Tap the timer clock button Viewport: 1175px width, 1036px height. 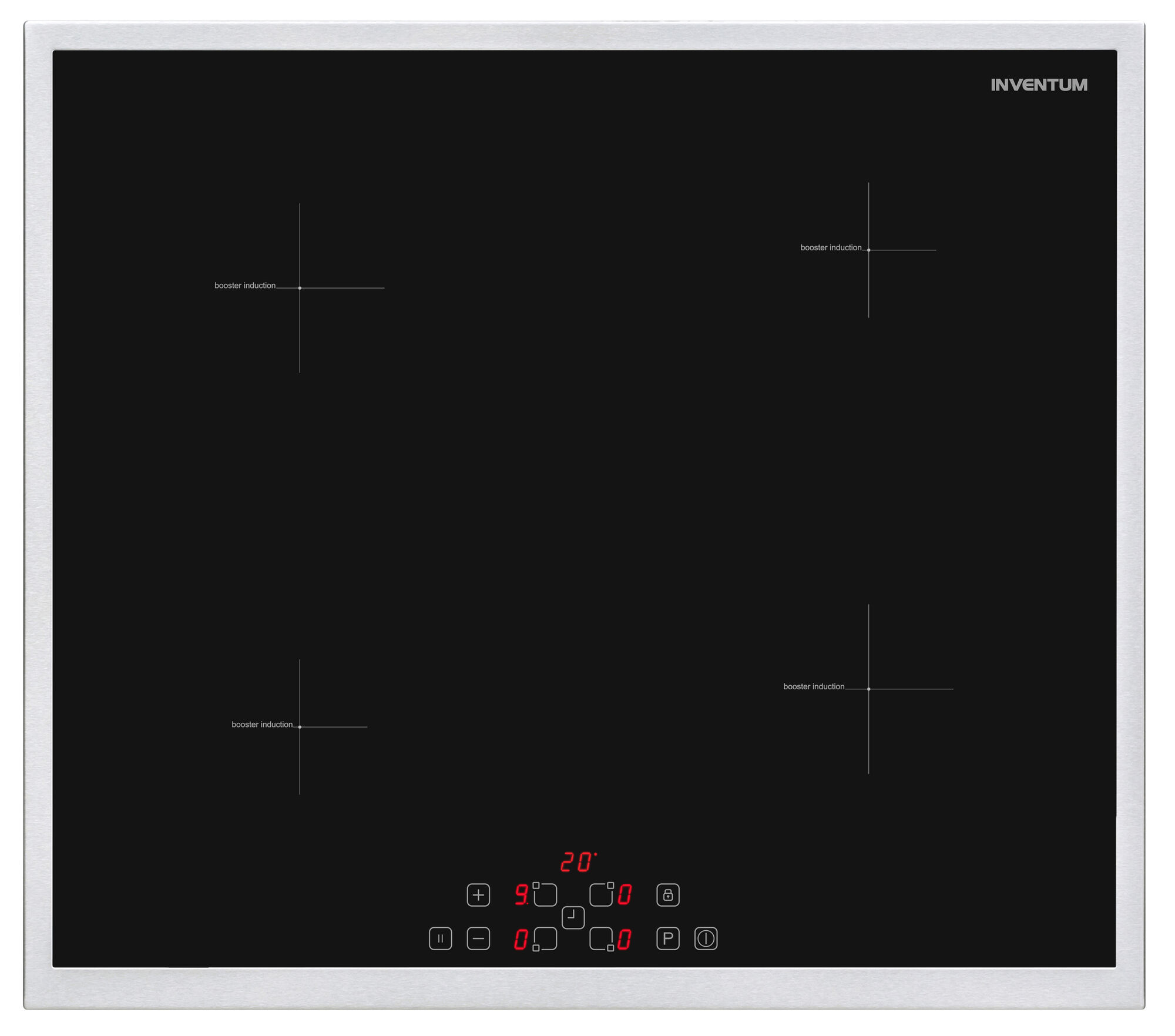pos(573,917)
